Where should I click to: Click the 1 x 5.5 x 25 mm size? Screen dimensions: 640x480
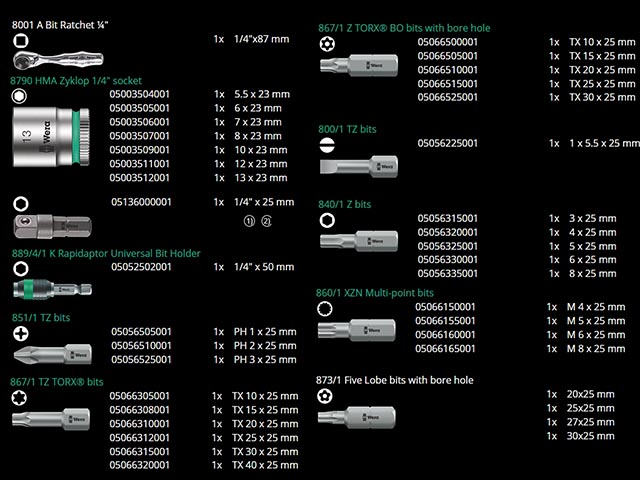click(x=604, y=143)
